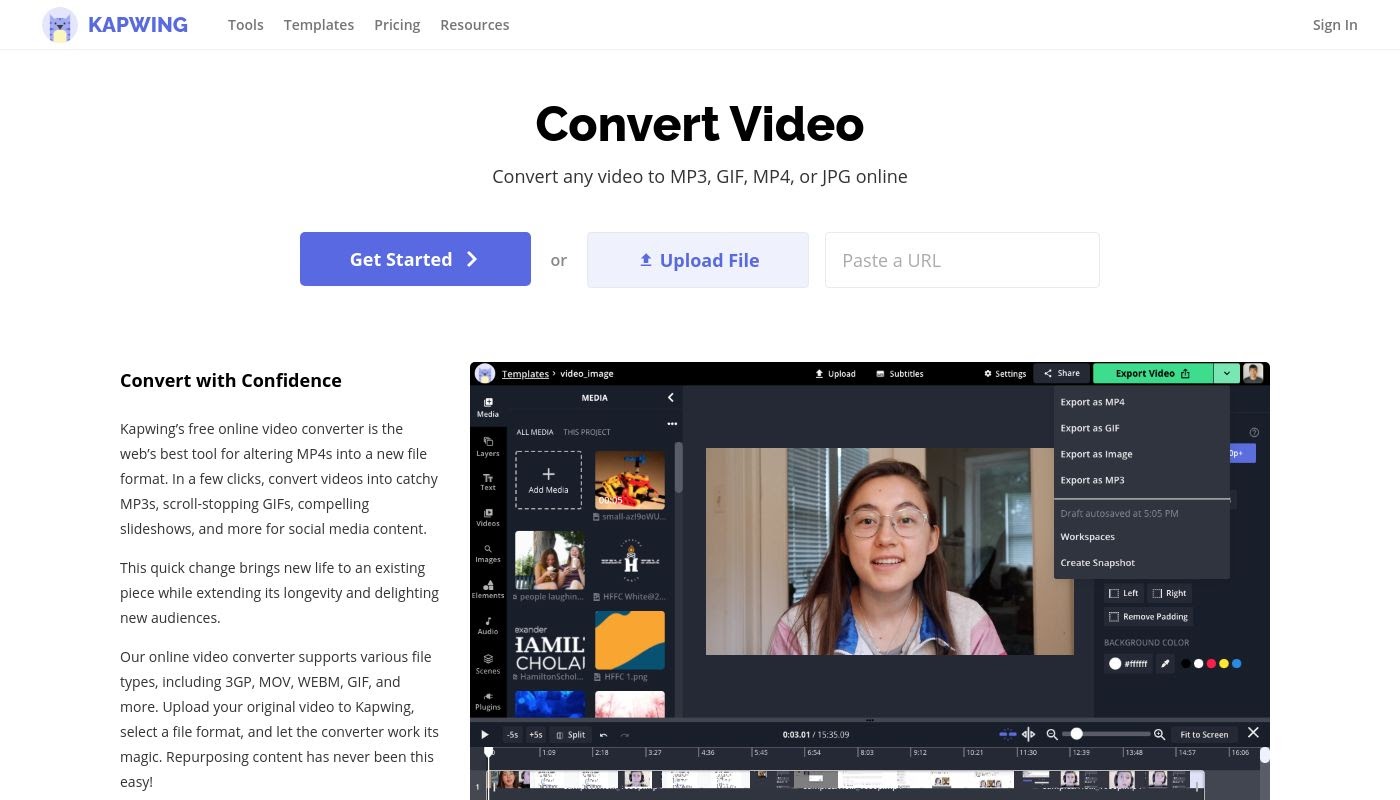Open the Export Video dropdown arrow
1400x800 pixels.
click(1226, 373)
